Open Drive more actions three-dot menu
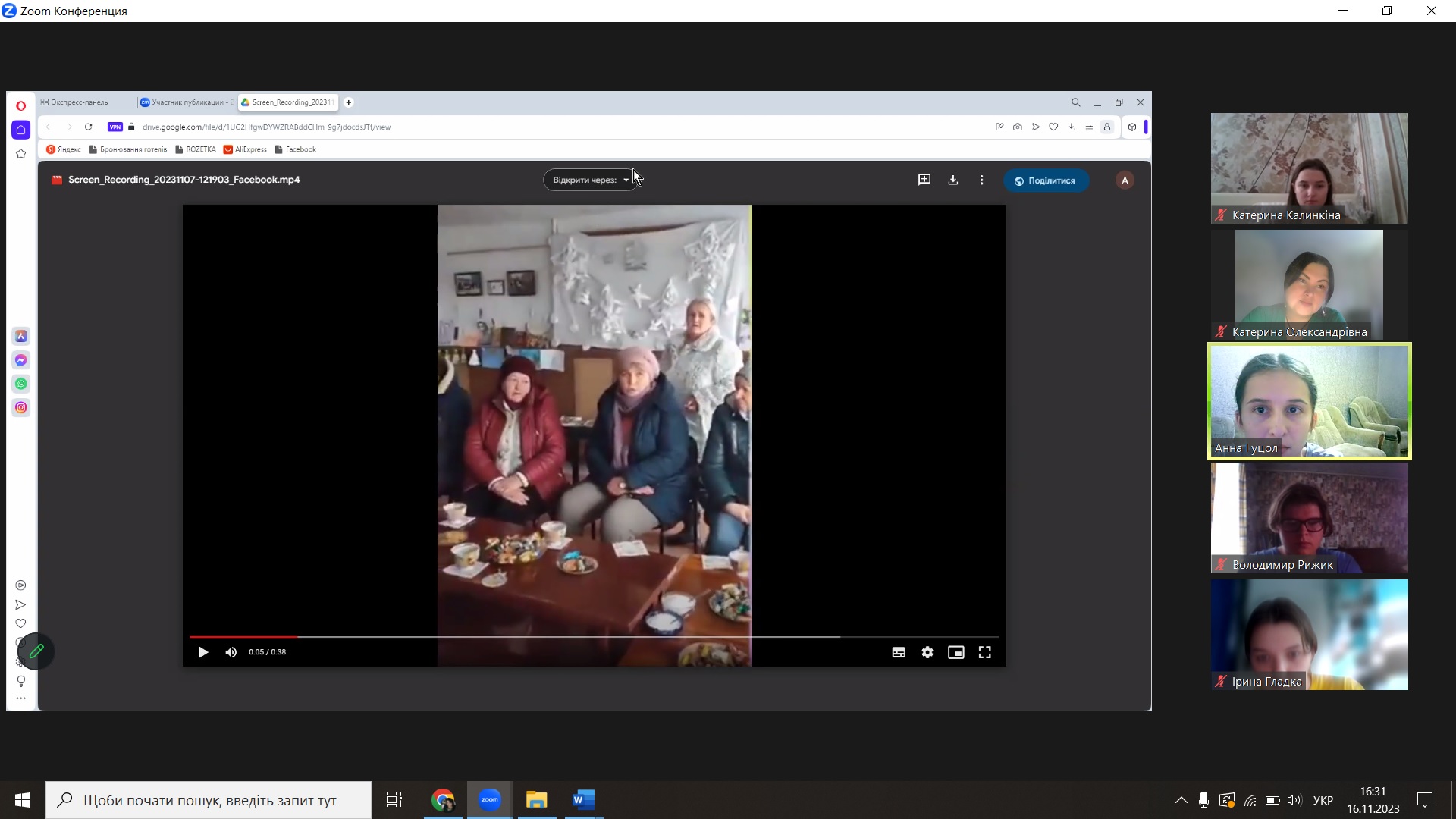This screenshot has height=819, width=1456. tap(981, 180)
